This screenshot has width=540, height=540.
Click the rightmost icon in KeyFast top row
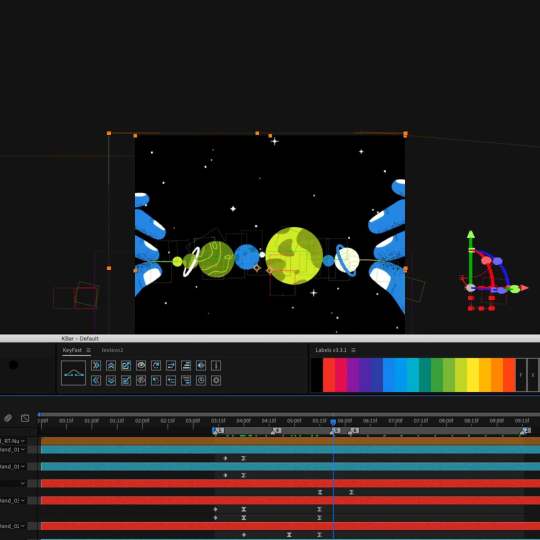click(x=216, y=365)
